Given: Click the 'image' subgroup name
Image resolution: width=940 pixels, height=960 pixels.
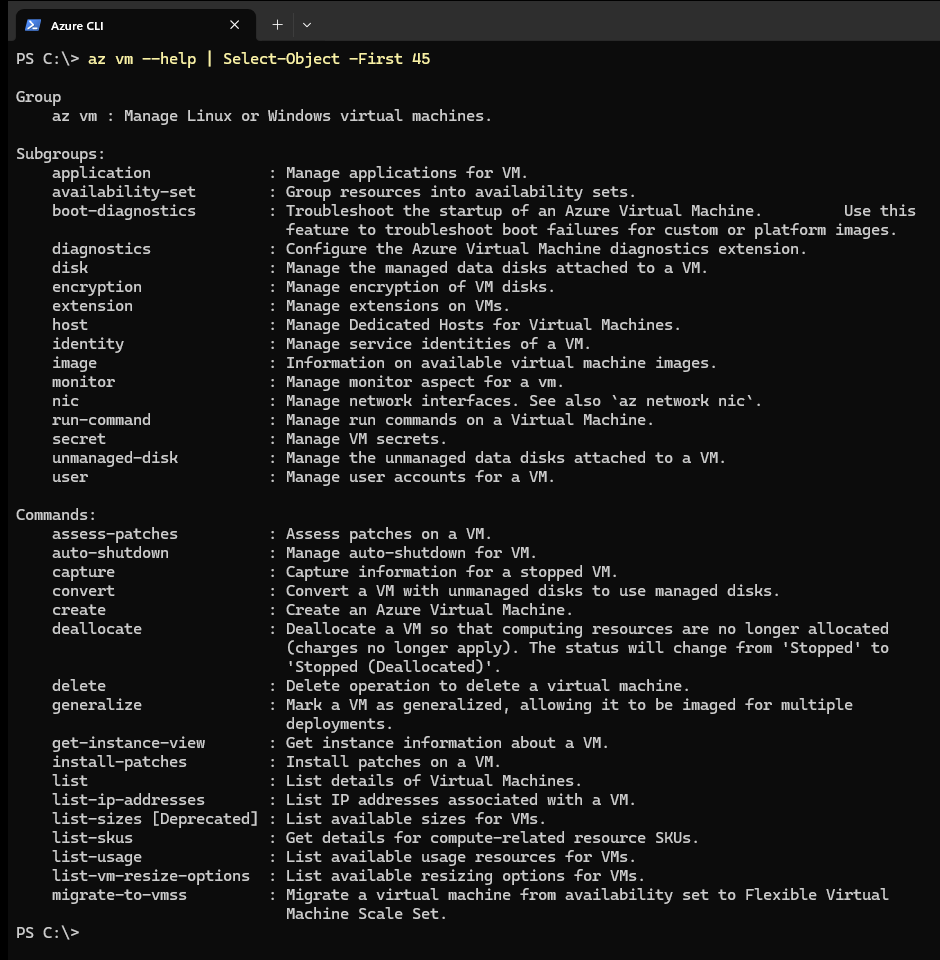Looking at the screenshot, I should coord(74,363).
